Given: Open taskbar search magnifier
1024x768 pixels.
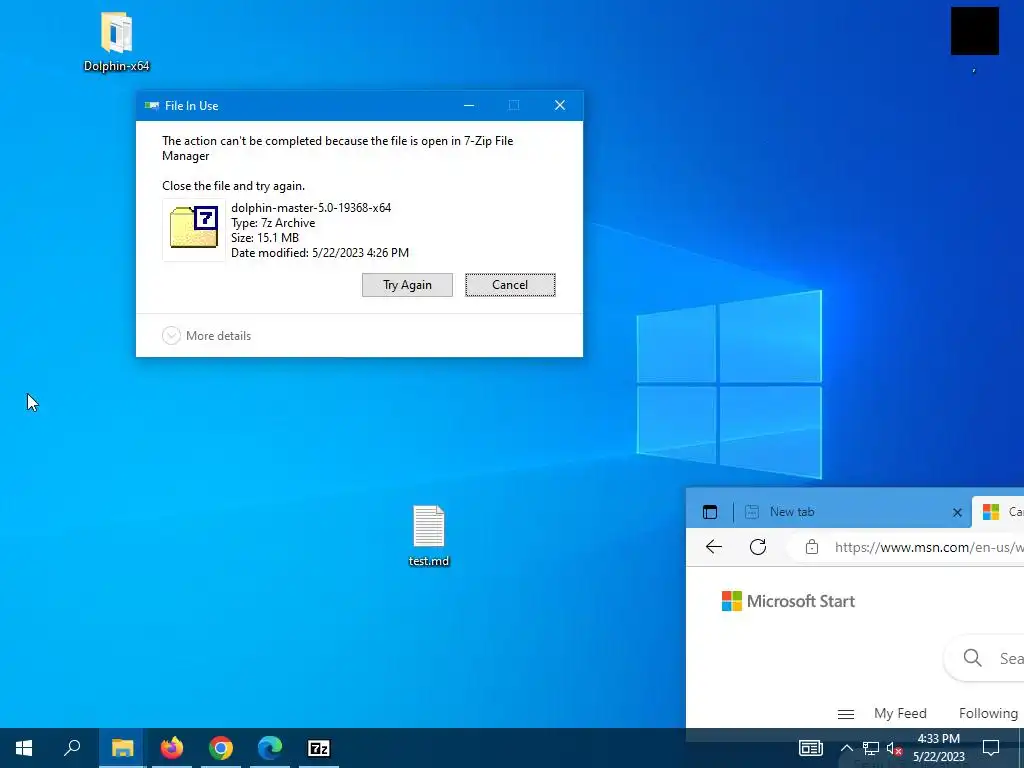Looking at the screenshot, I should [72, 748].
